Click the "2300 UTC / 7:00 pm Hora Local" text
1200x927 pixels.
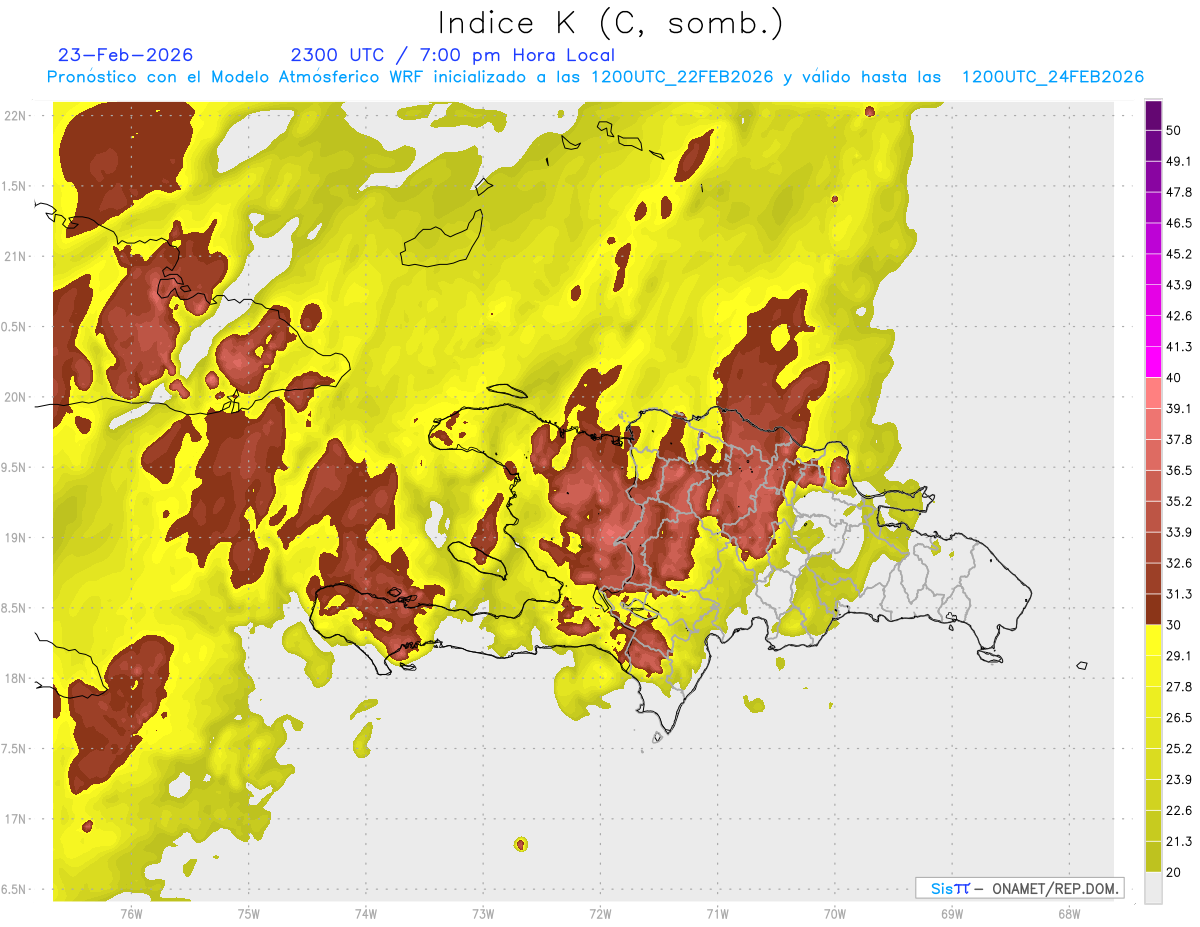453,55
